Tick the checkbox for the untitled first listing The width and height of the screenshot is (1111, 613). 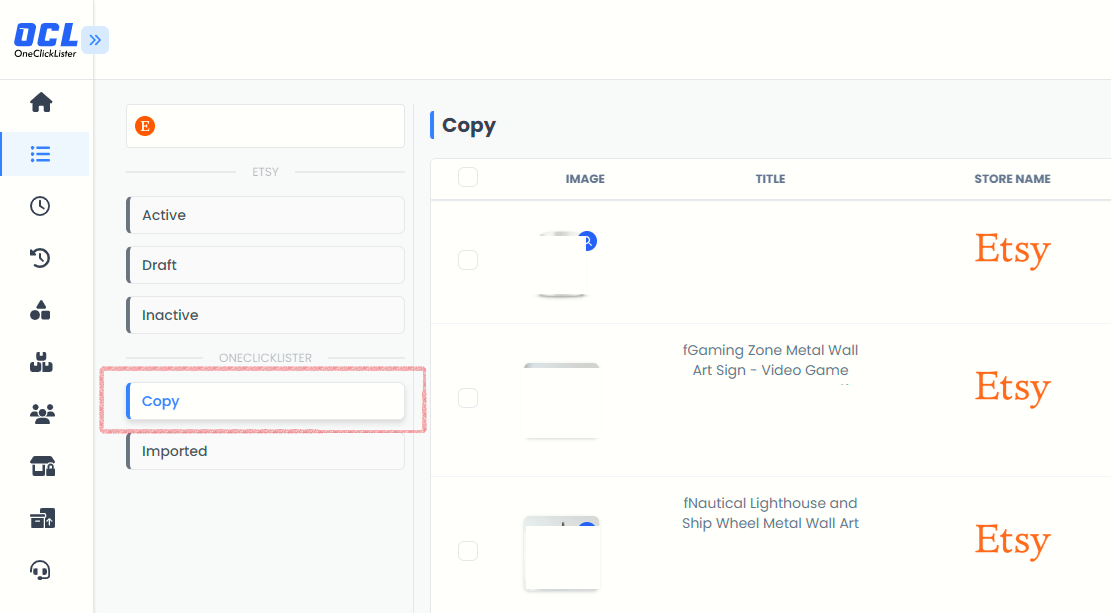(468, 260)
